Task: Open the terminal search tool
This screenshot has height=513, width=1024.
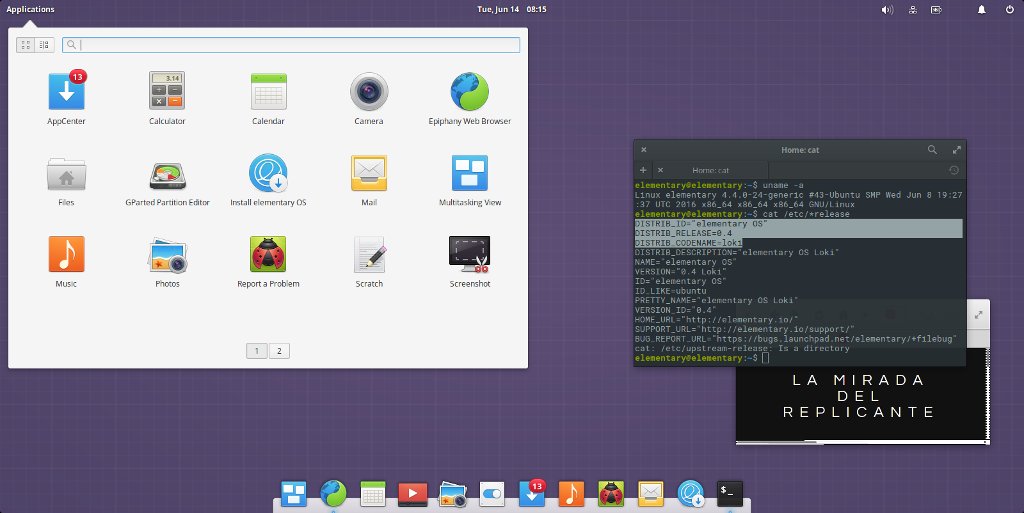Action: pyautogui.click(x=932, y=149)
